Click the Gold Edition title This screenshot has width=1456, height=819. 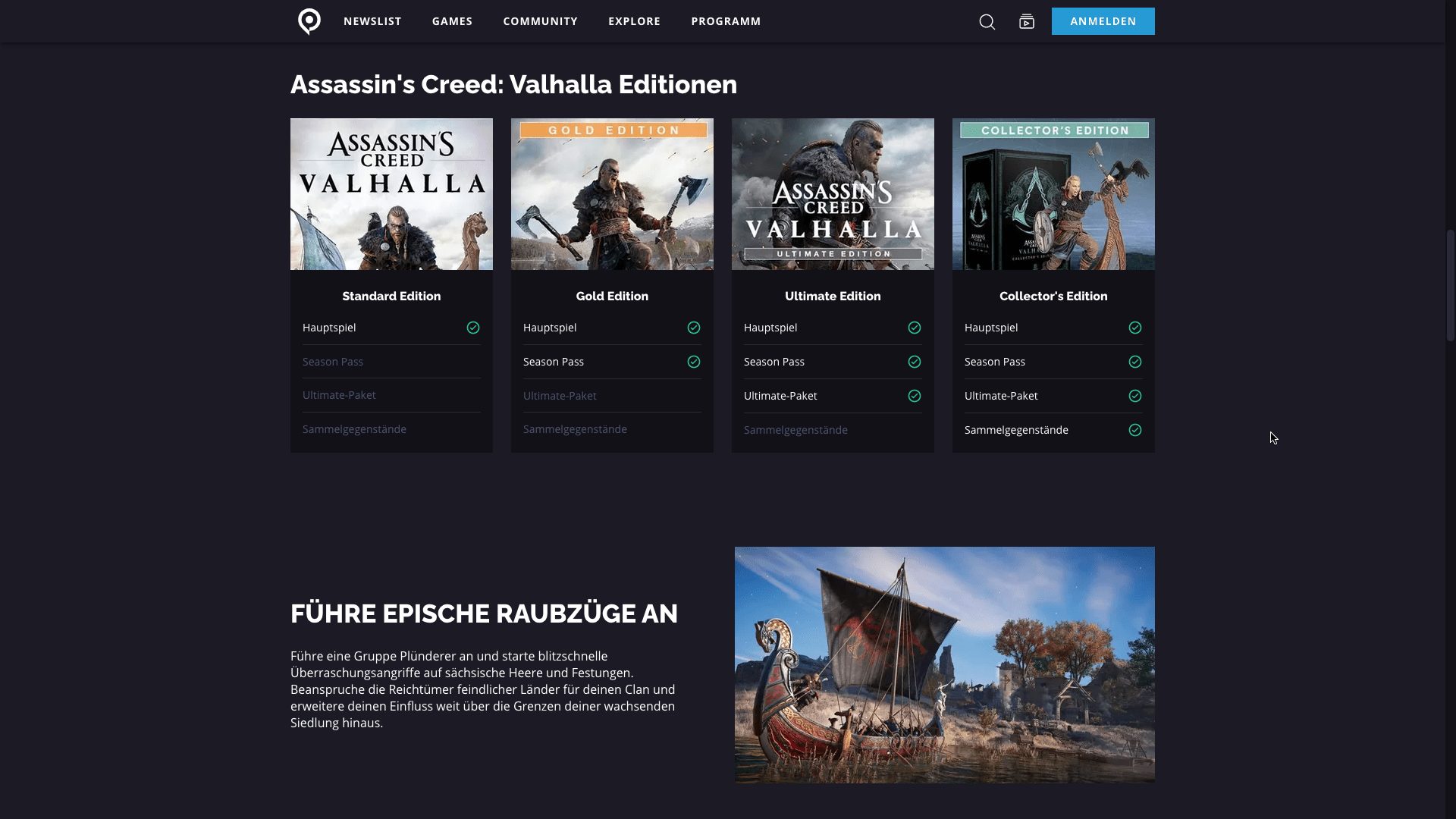(612, 296)
